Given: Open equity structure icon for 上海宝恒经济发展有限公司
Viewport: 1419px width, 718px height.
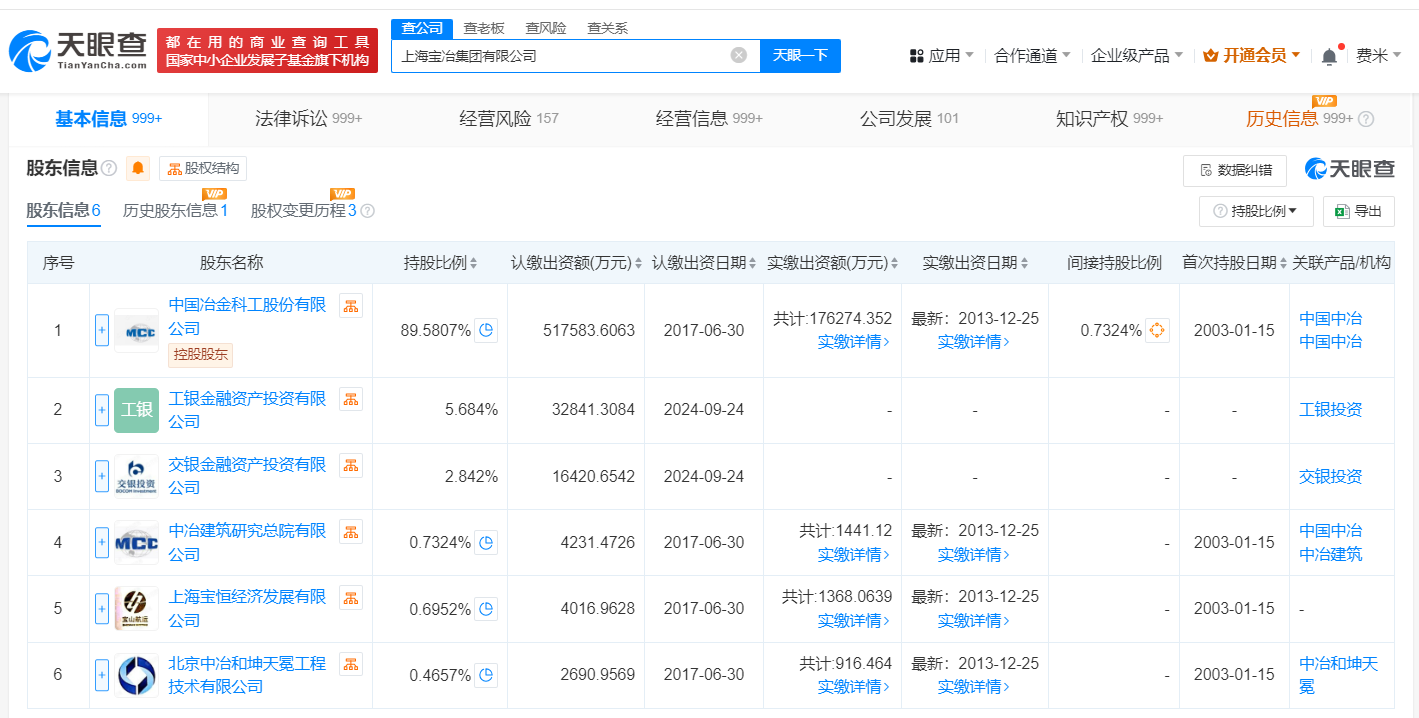Looking at the screenshot, I should 351,597.
